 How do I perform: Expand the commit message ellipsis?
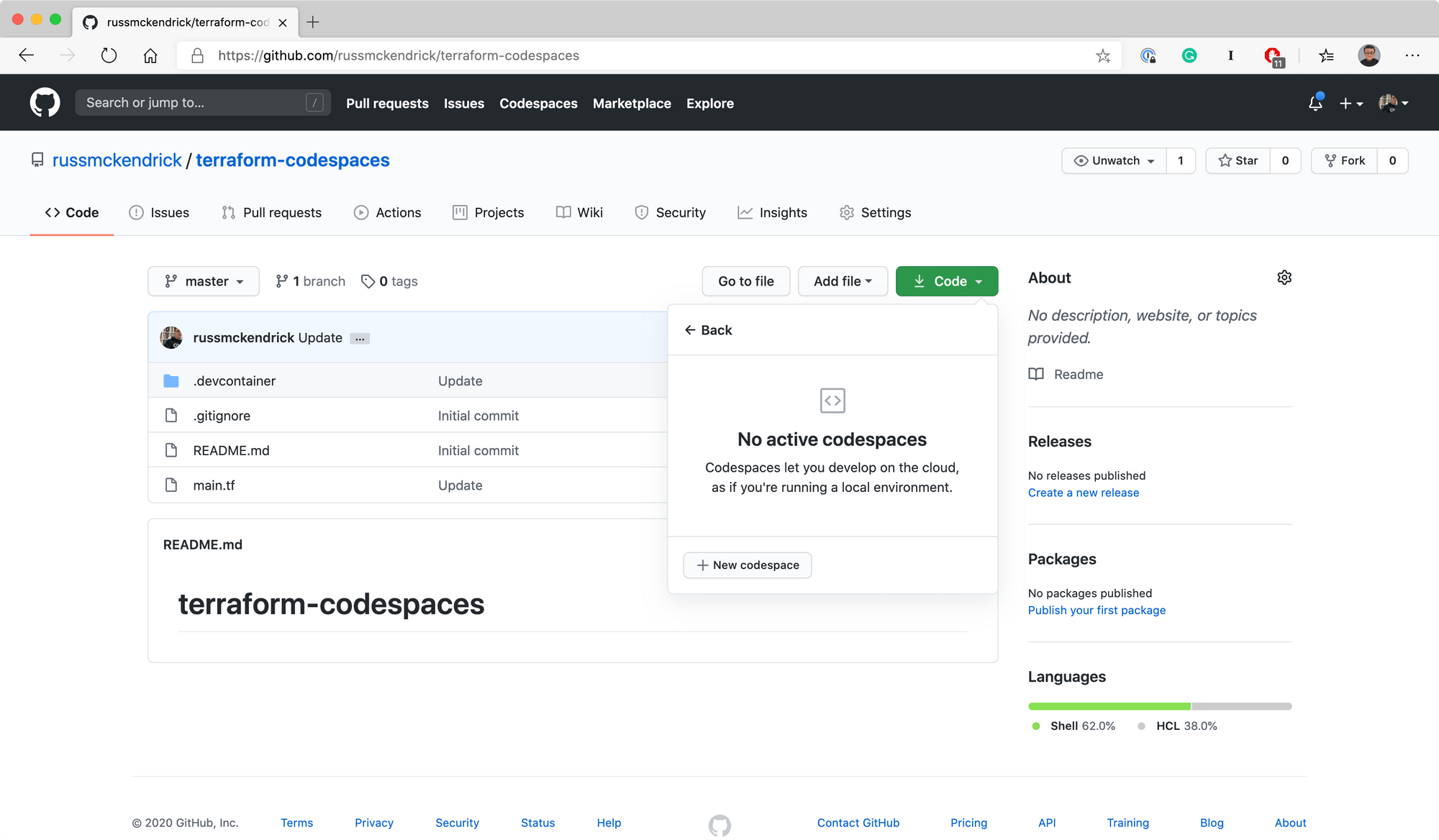(360, 338)
